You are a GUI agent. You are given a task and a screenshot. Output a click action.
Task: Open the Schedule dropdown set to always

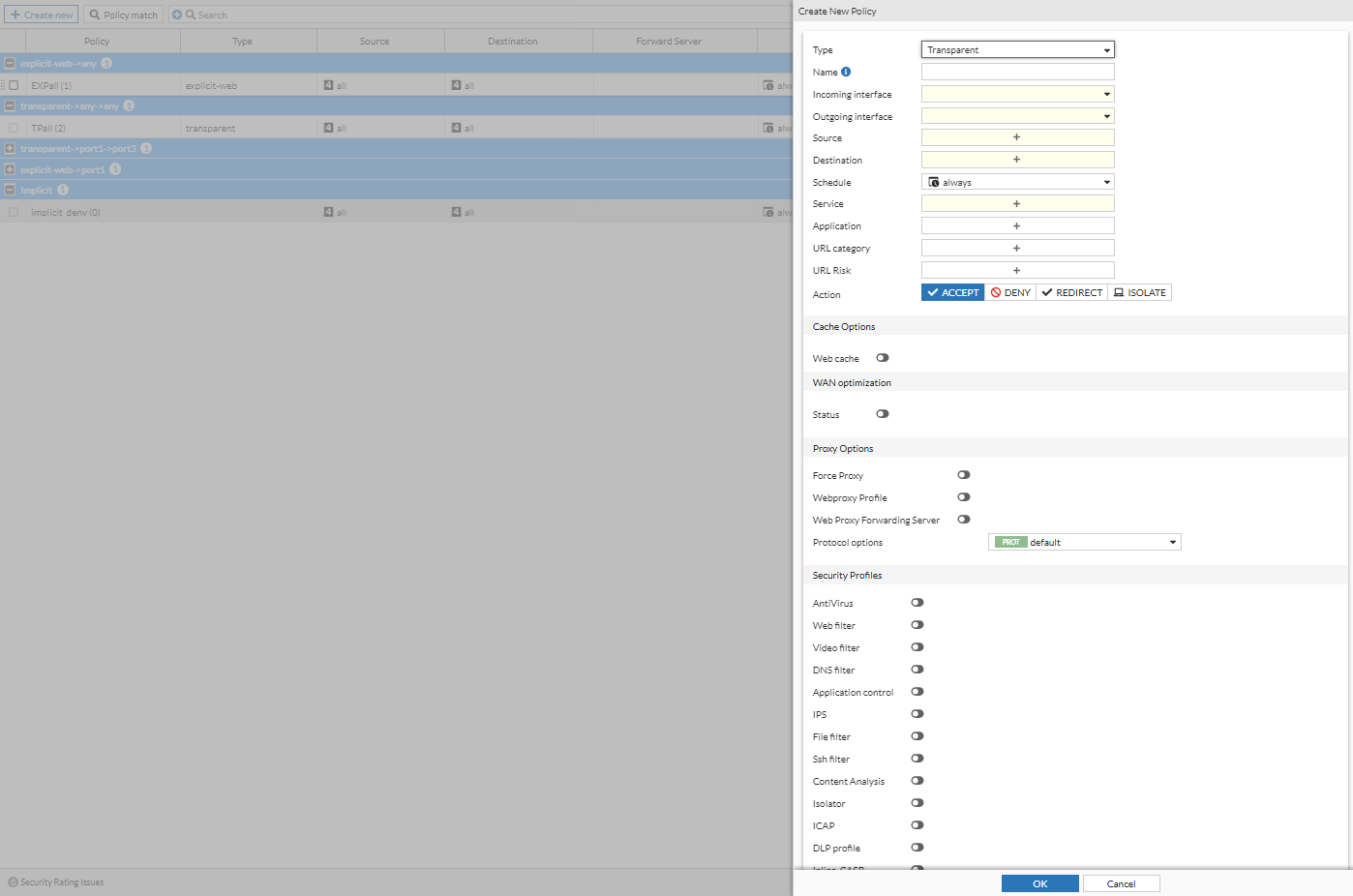click(x=1017, y=182)
